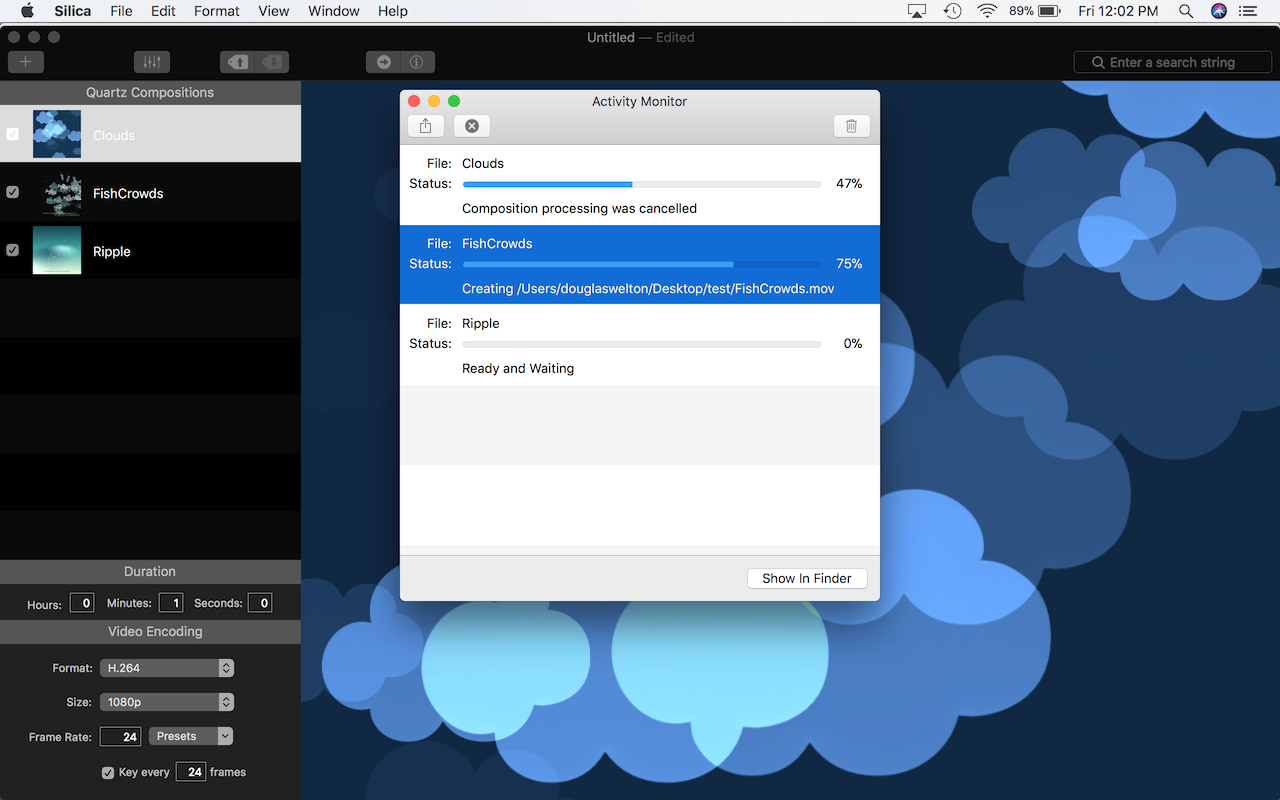Open the Edit menu
Image resolution: width=1280 pixels, height=800 pixels.
163,11
